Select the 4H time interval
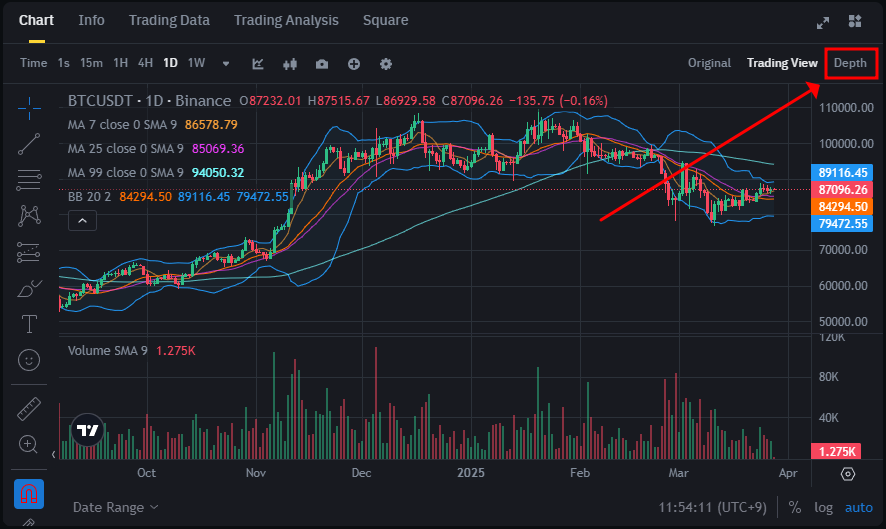 pyautogui.click(x=145, y=63)
